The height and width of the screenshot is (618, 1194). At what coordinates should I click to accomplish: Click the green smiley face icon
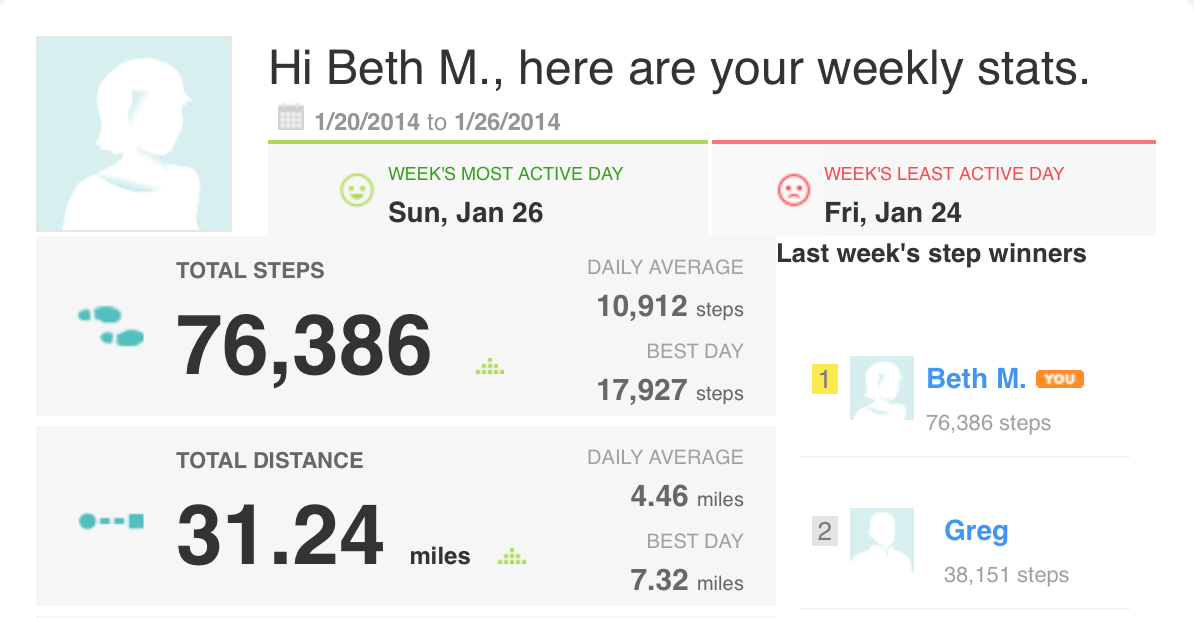(x=356, y=189)
